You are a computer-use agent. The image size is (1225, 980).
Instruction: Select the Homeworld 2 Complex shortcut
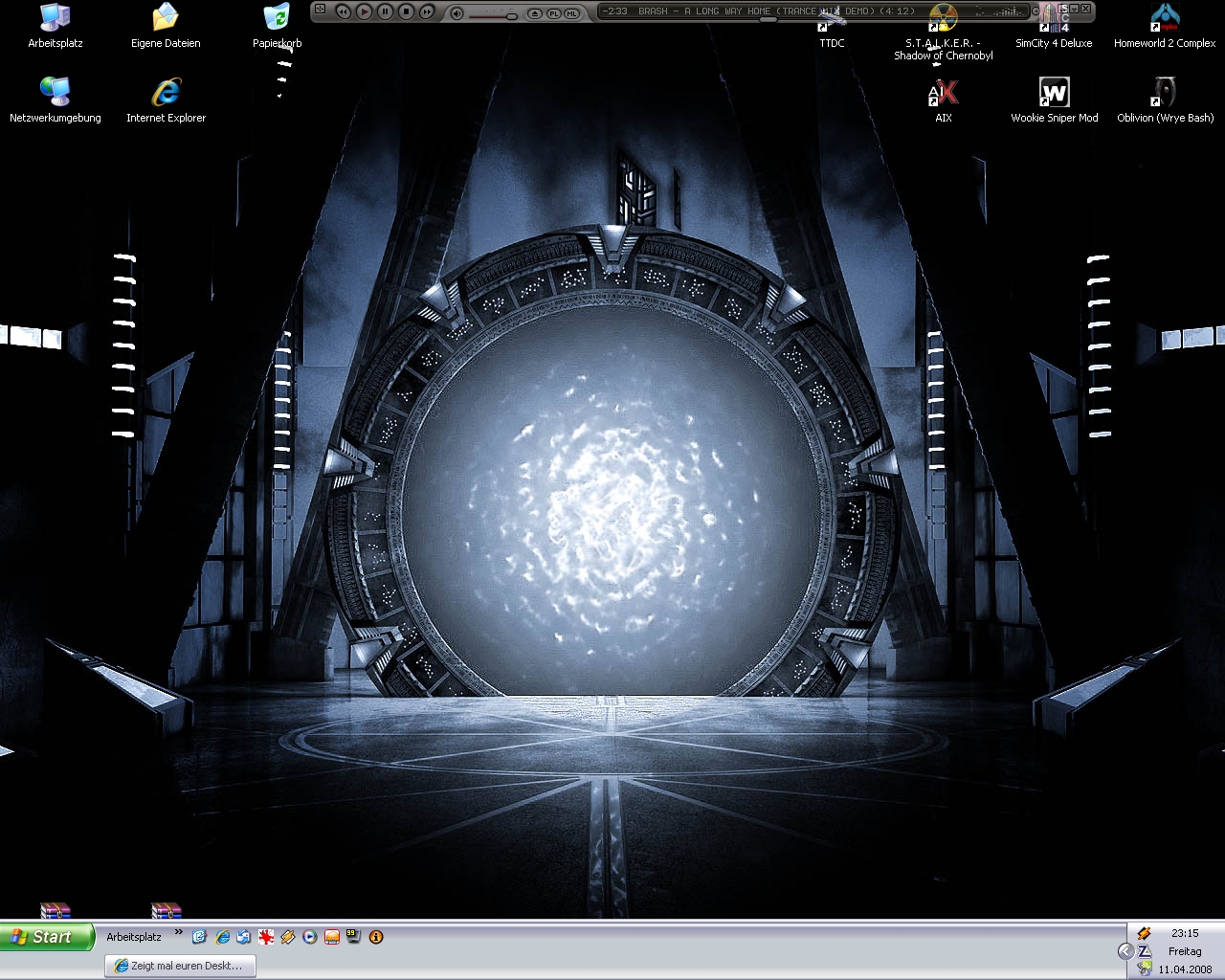[x=1165, y=26]
